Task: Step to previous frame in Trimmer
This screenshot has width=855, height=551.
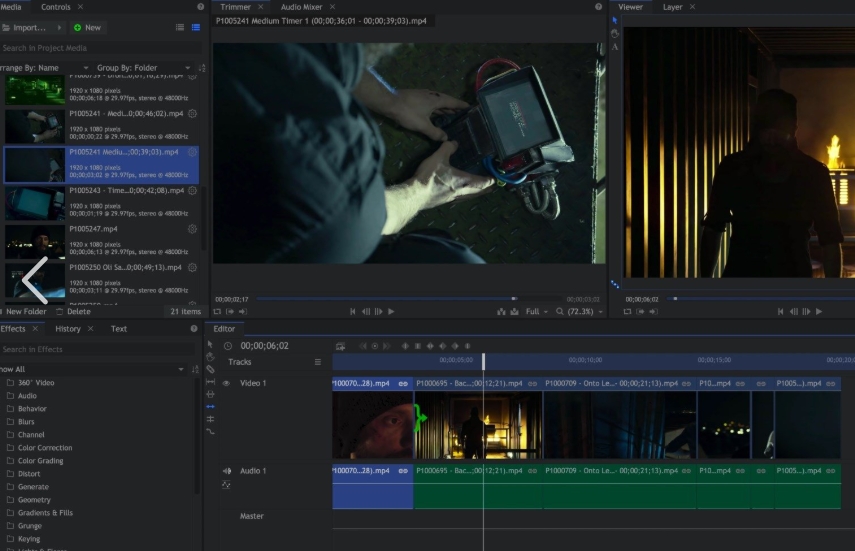Action: coord(366,312)
